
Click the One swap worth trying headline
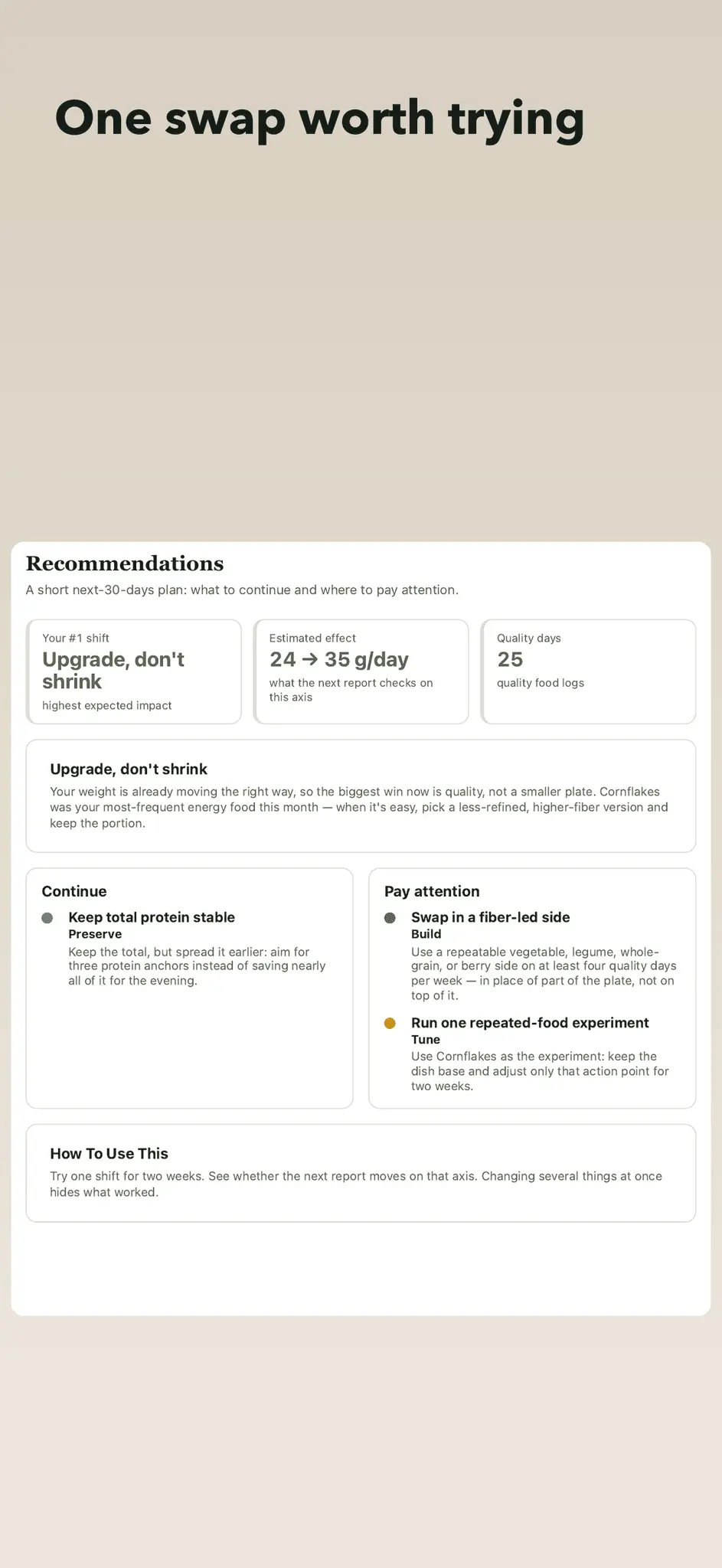pos(320,119)
